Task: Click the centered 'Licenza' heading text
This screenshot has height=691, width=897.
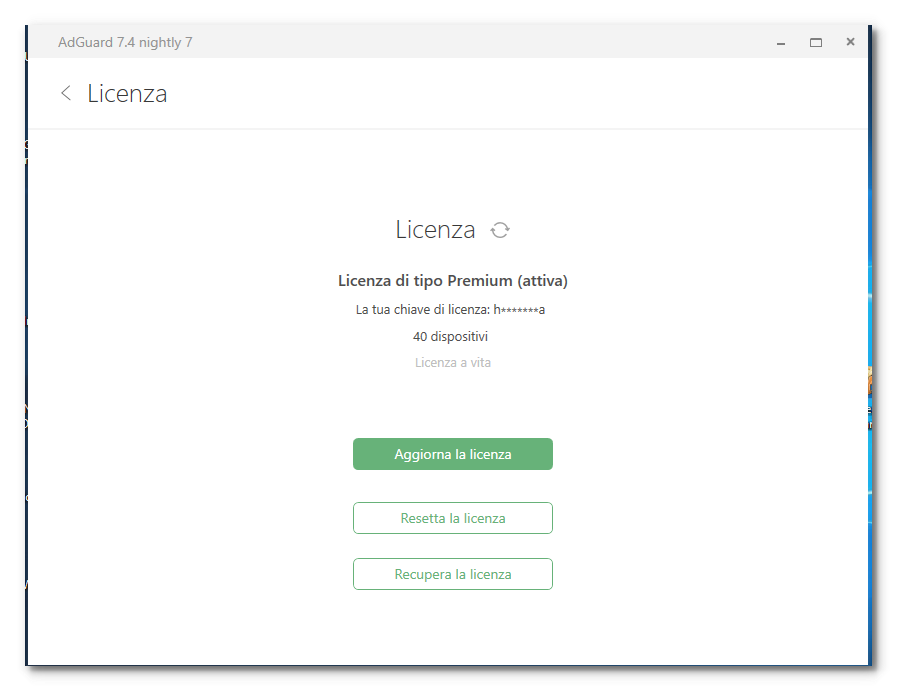Action: coord(435,230)
